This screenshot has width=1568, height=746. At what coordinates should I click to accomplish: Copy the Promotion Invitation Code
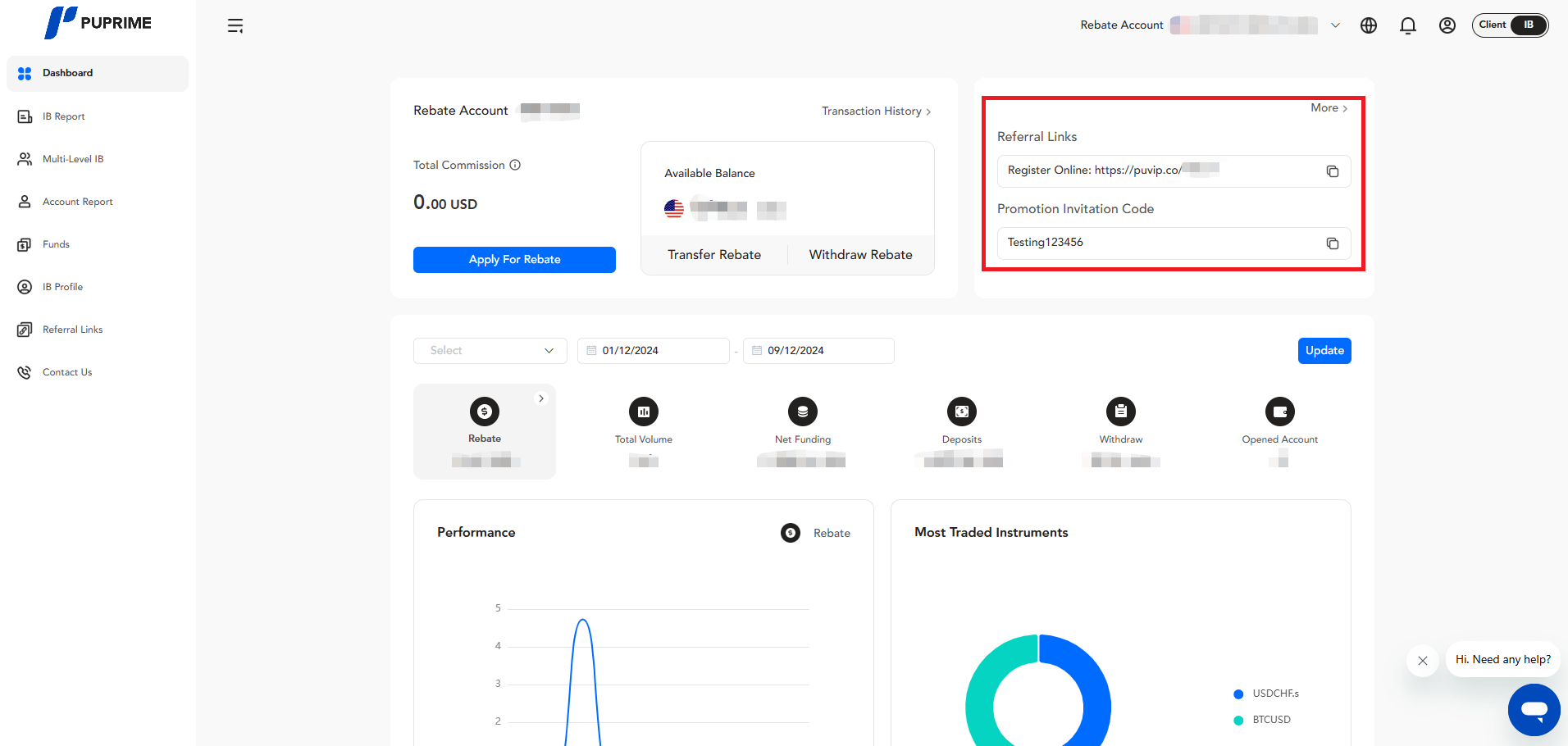[x=1332, y=243]
